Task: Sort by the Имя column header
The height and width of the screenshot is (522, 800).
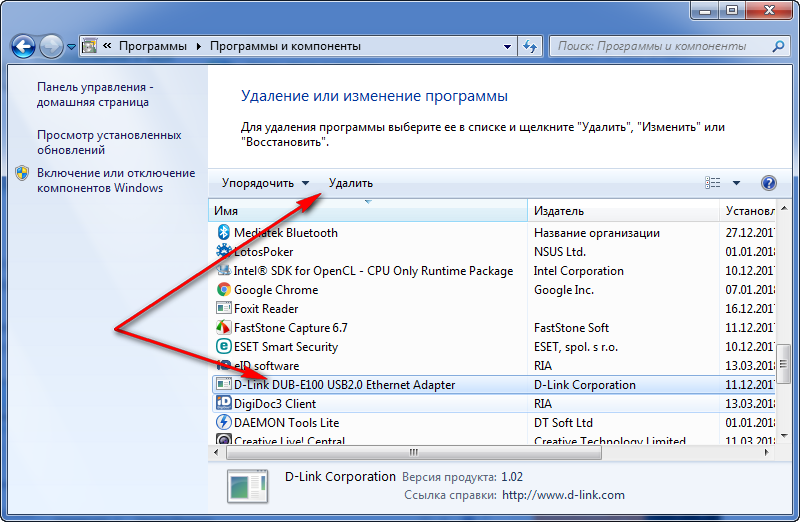Action: [x=368, y=211]
